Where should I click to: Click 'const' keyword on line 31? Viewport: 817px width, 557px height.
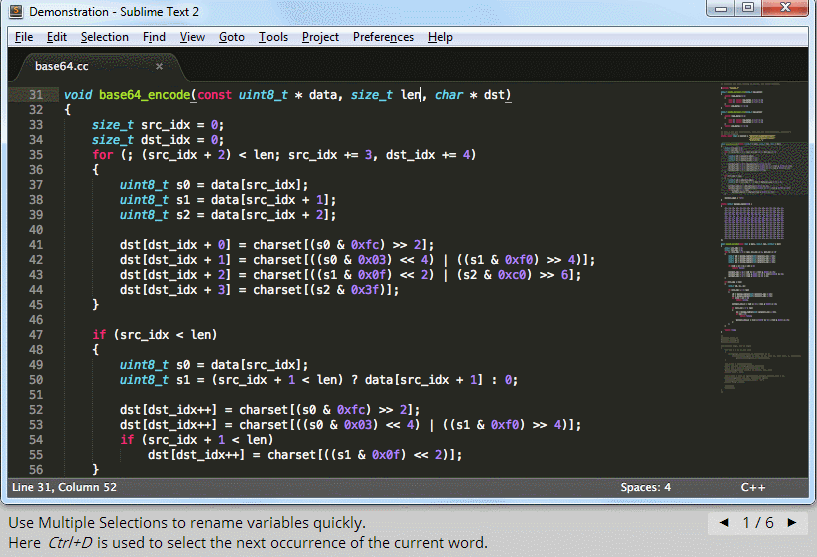[x=214, y=95]
